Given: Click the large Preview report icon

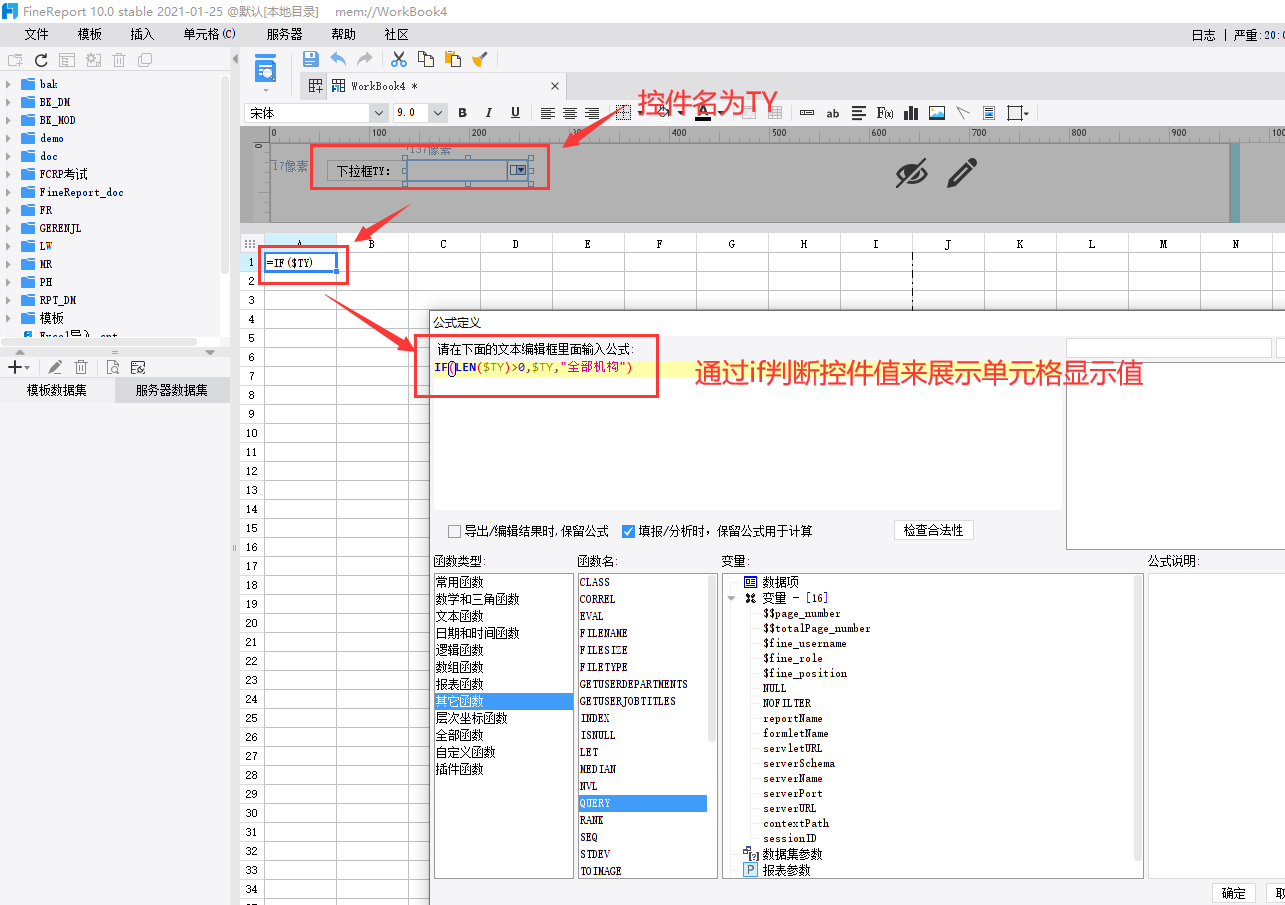Looking at the screenshot, I should tap(265, 69).
